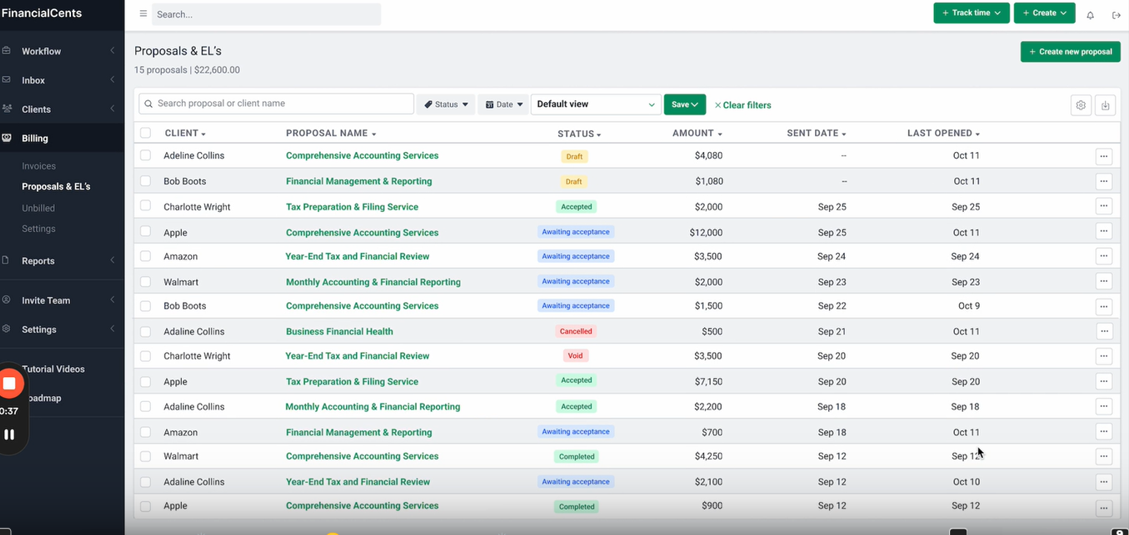1129x535 pixels.
Task: Click Clear filters link
Action: point(742,105)
